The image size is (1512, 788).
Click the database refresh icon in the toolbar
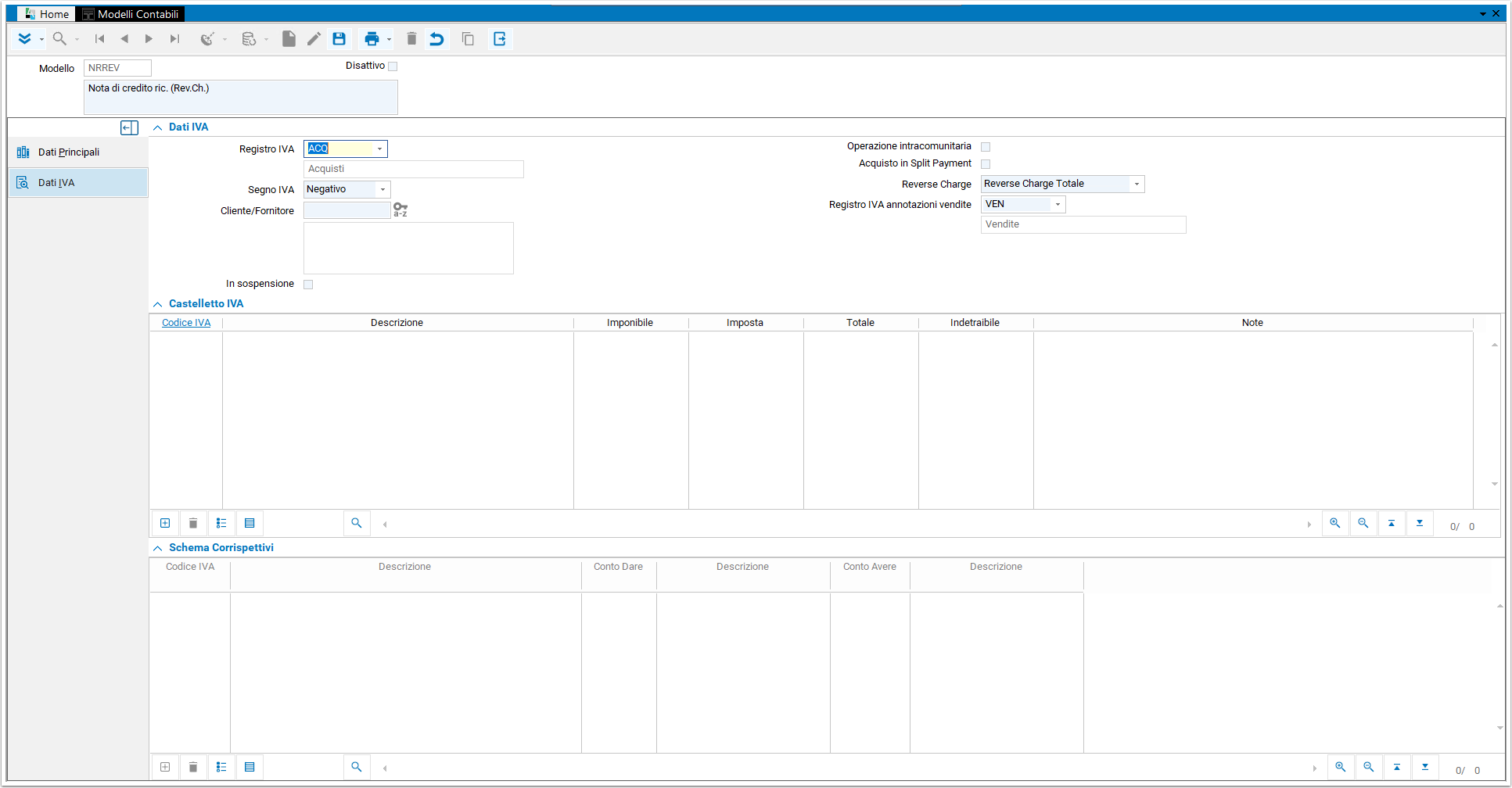249,39
